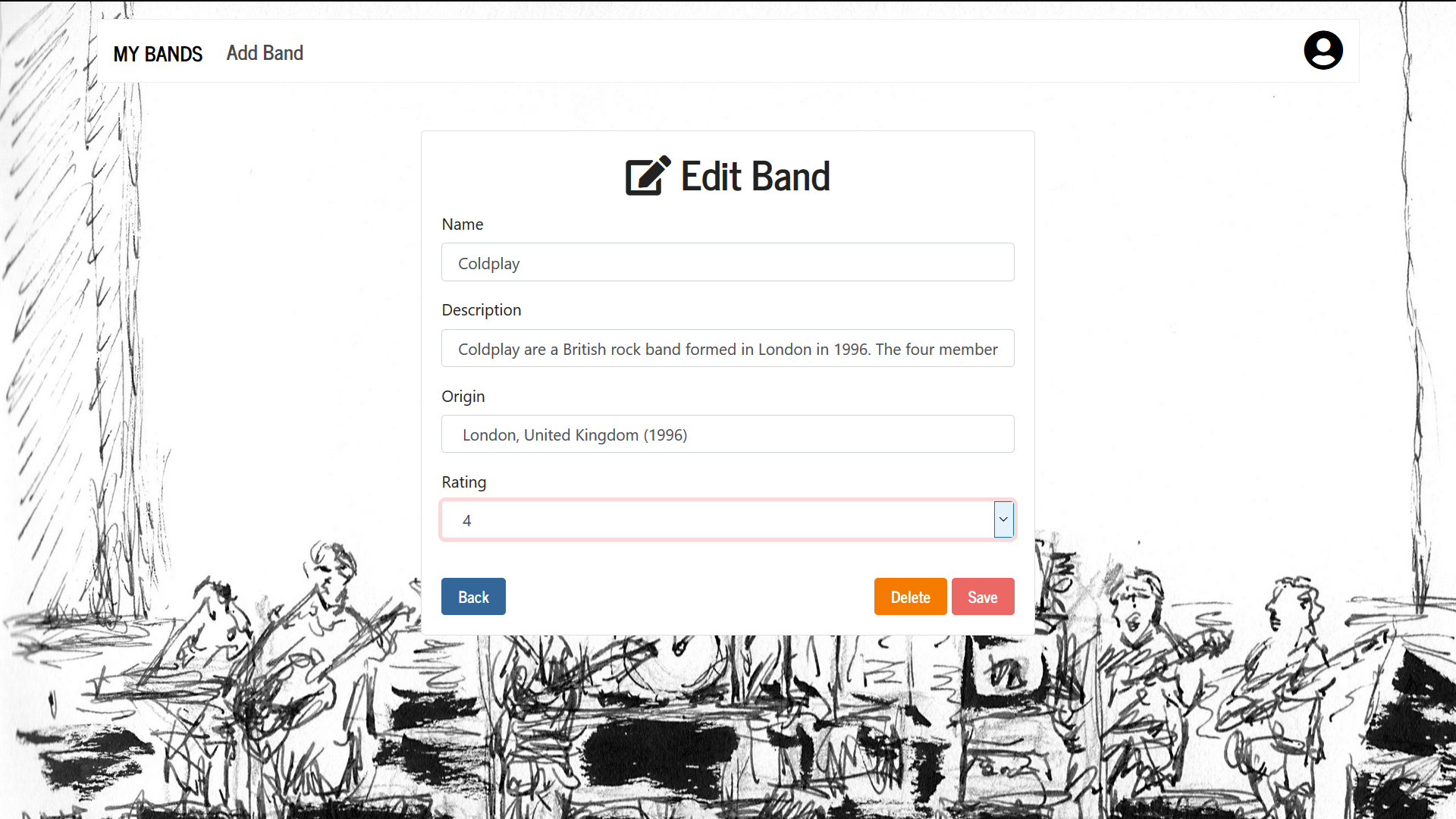
Task: Click the Delete band icon button
Action: (910, 596)
